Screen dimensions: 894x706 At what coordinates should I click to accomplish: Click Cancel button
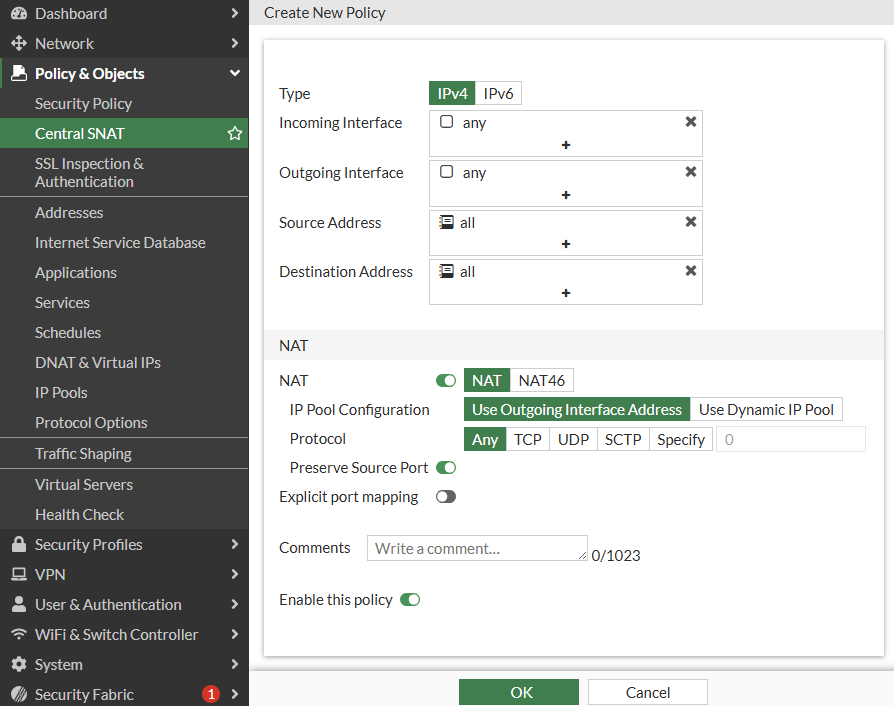coord(648,692)
